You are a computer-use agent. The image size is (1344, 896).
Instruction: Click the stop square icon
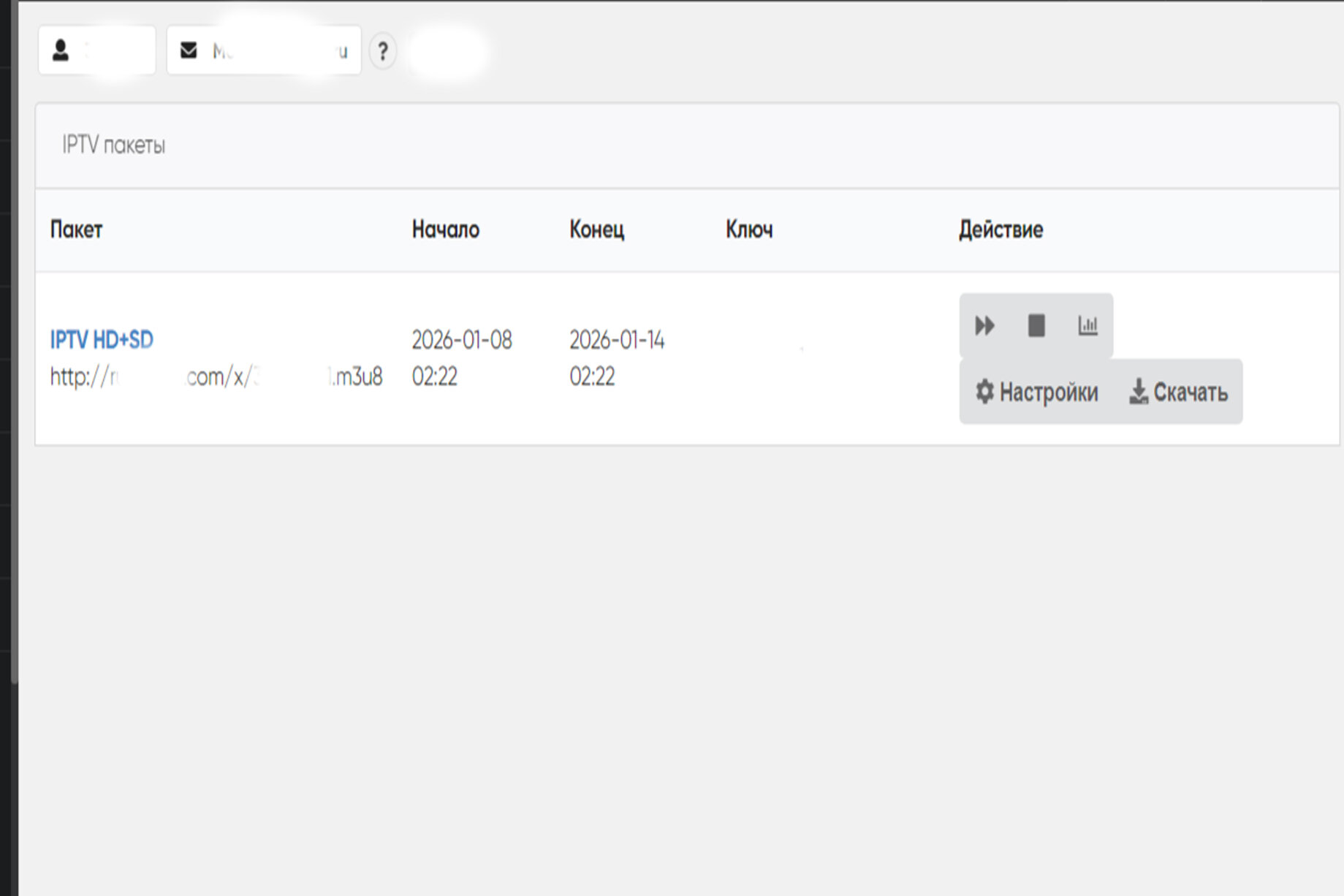[x=1036, y=326]
